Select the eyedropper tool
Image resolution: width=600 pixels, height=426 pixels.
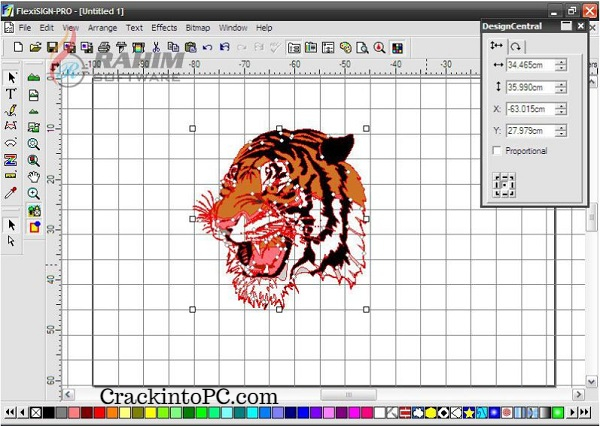10,193
